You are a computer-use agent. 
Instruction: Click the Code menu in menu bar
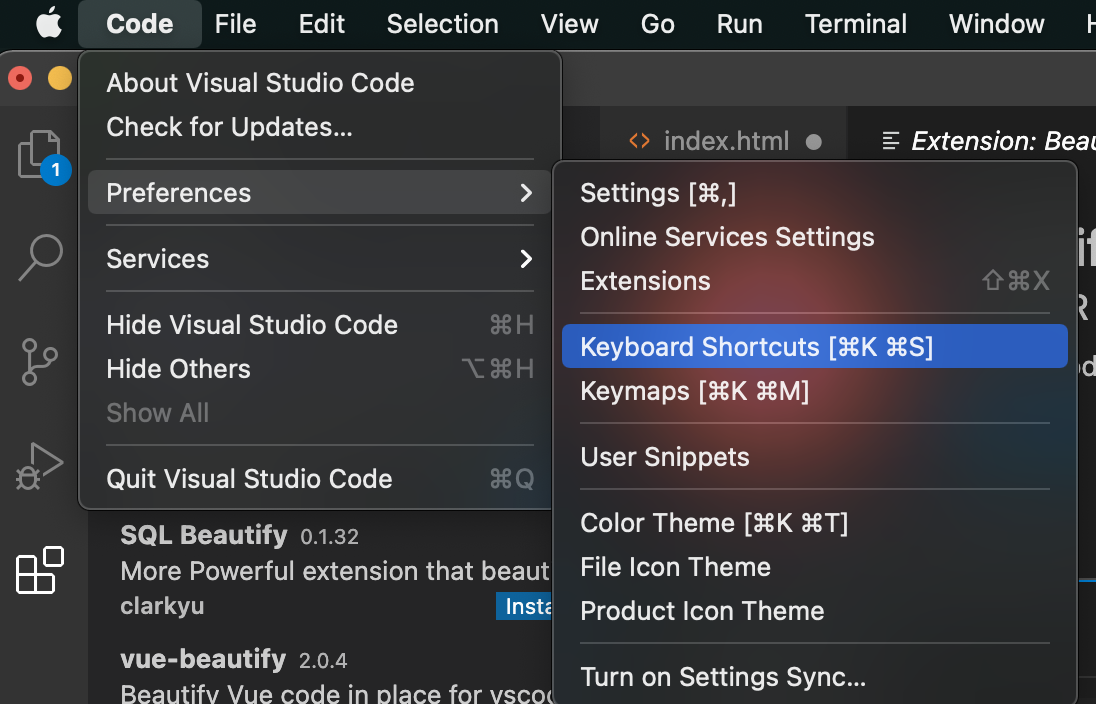click(x=140, y=24)
